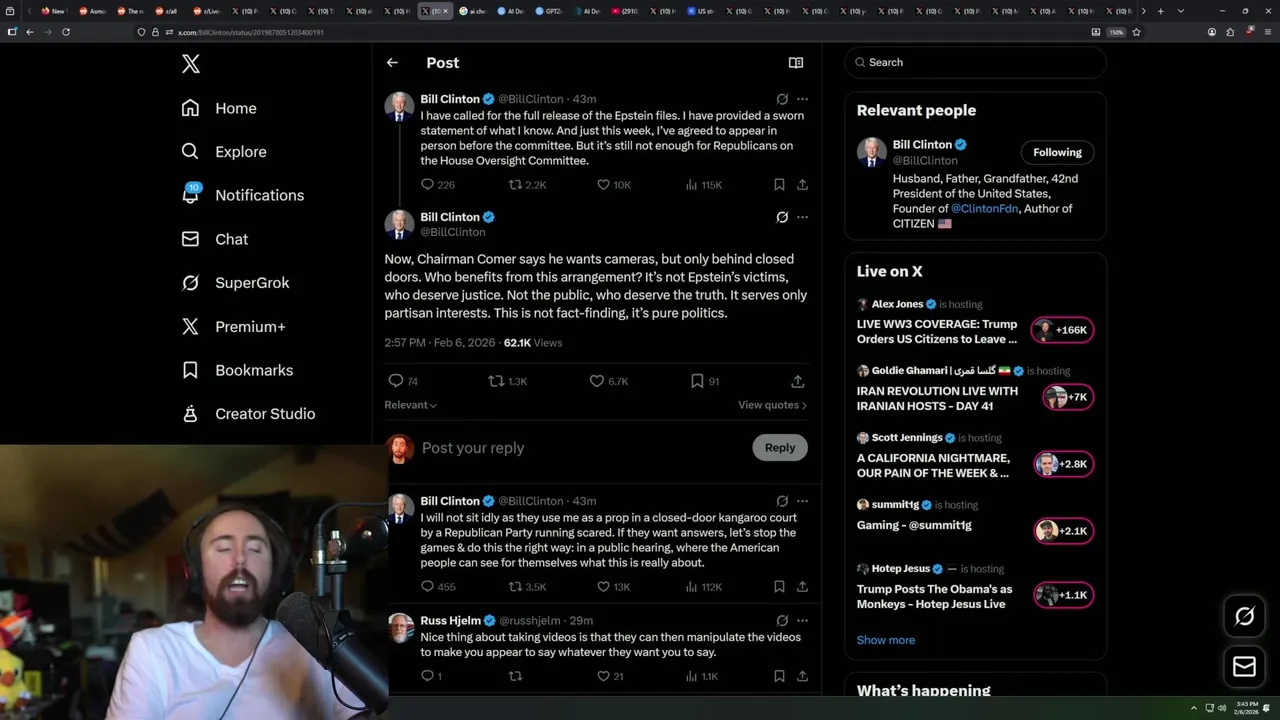
Task: Open LIVE WW3 COVERAGE broadcast title
Action: point(937,332)
